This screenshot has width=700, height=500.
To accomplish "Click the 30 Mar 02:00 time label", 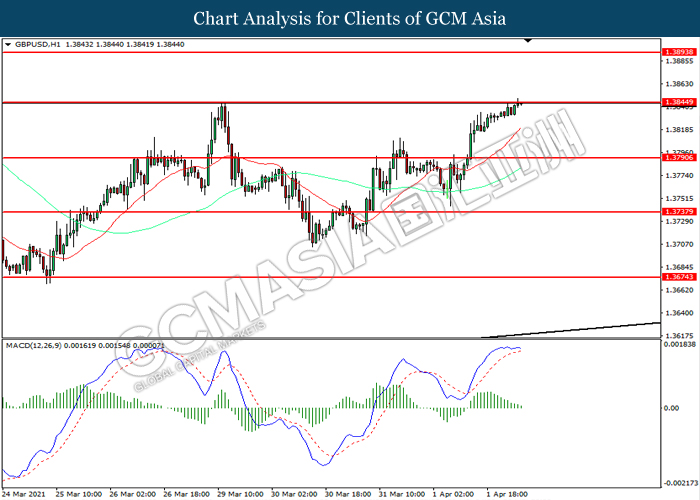I will (294, 494).
